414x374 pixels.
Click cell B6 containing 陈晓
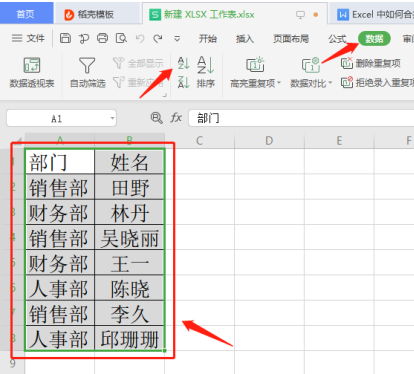click(129, 288)
